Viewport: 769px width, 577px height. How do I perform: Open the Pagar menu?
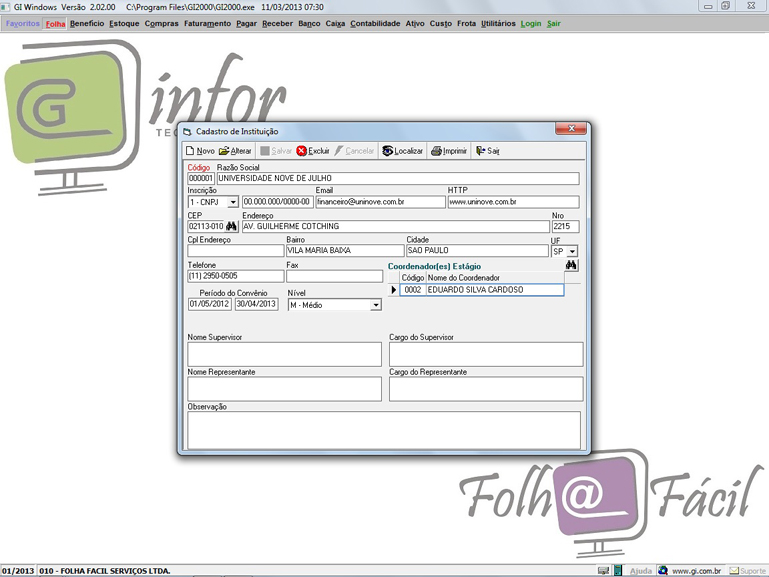click(246, 24)
